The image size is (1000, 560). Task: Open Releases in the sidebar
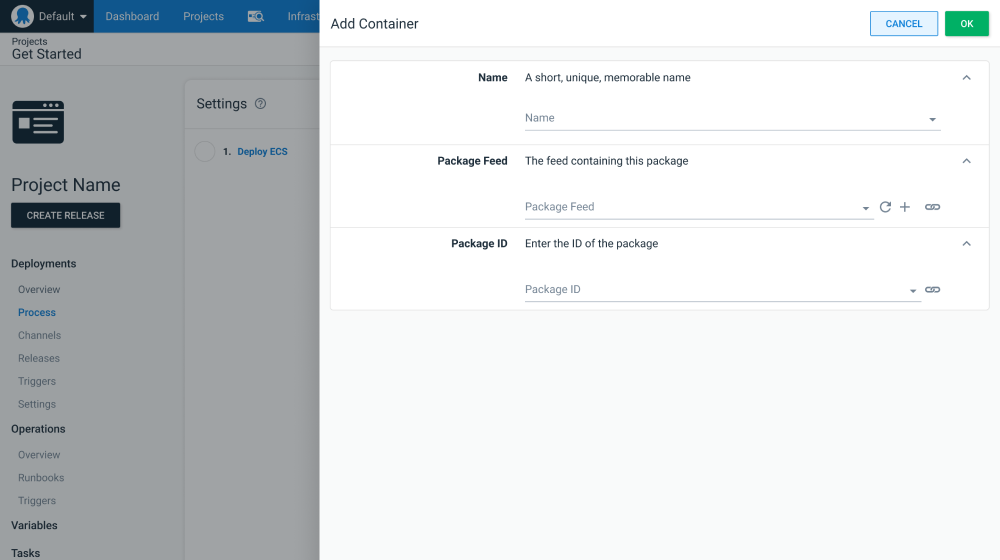tap(39, 358)
